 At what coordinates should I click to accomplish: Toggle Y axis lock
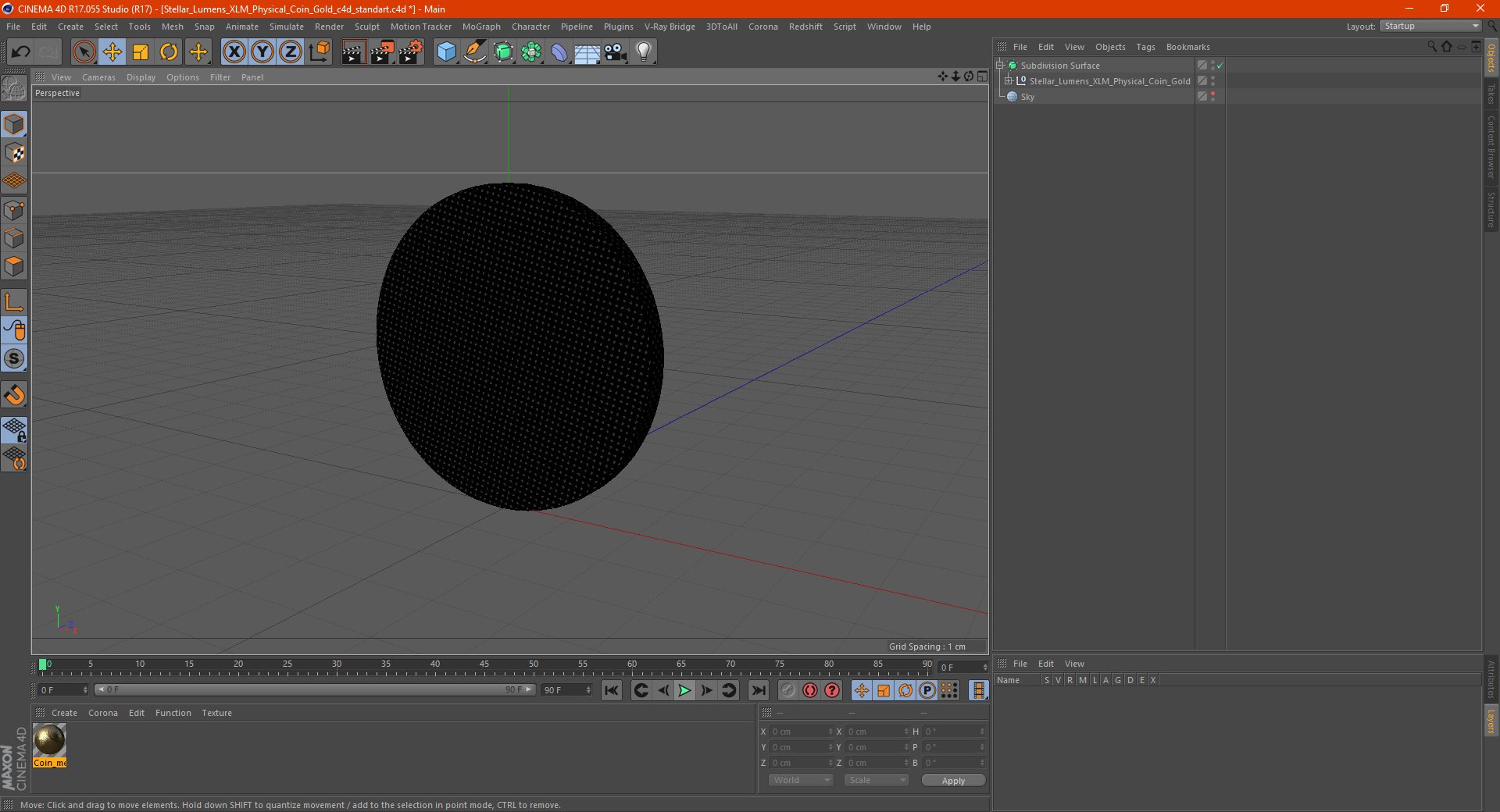tap(262, 52)
